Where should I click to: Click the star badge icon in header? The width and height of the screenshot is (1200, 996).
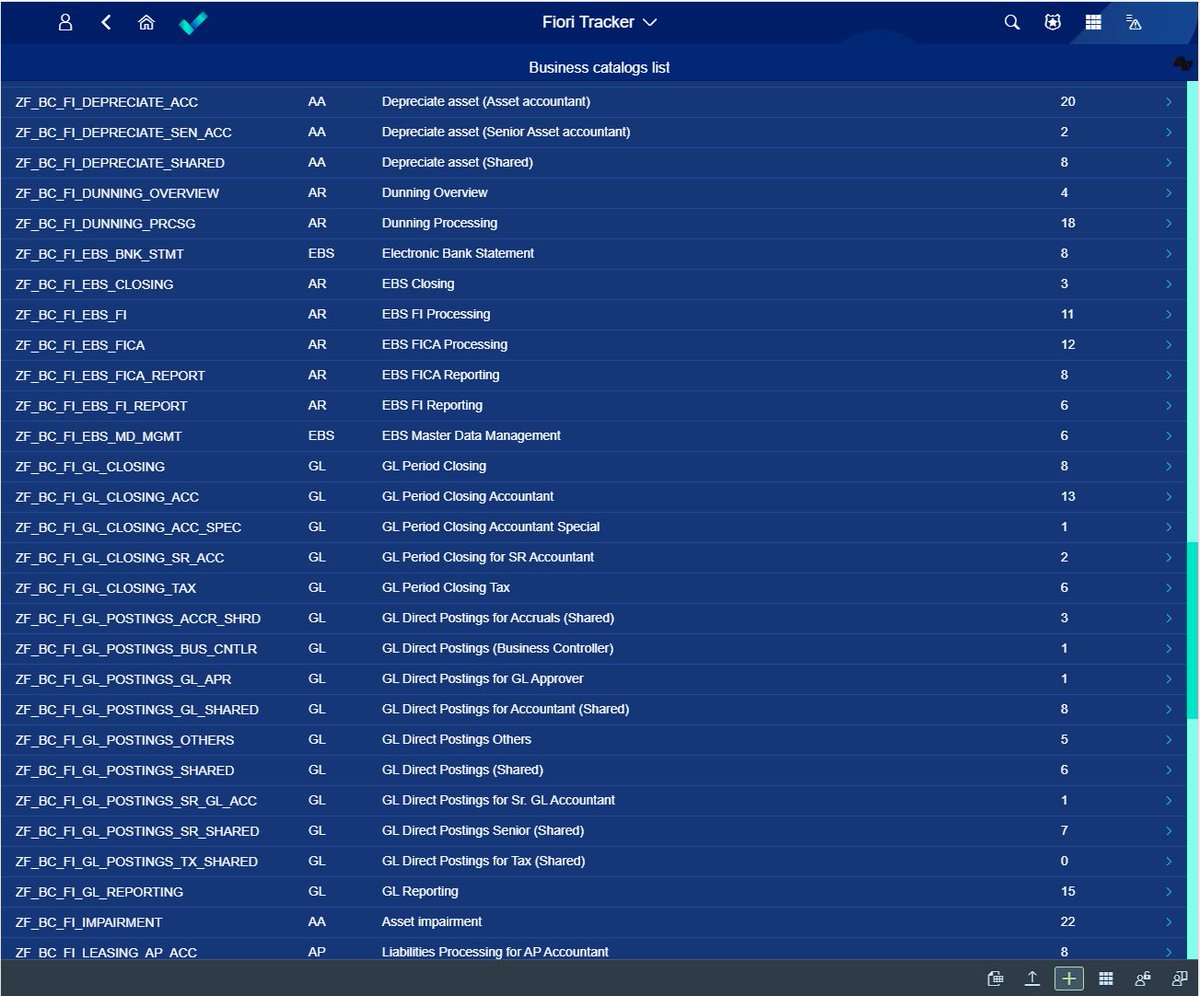[1052, 22]
